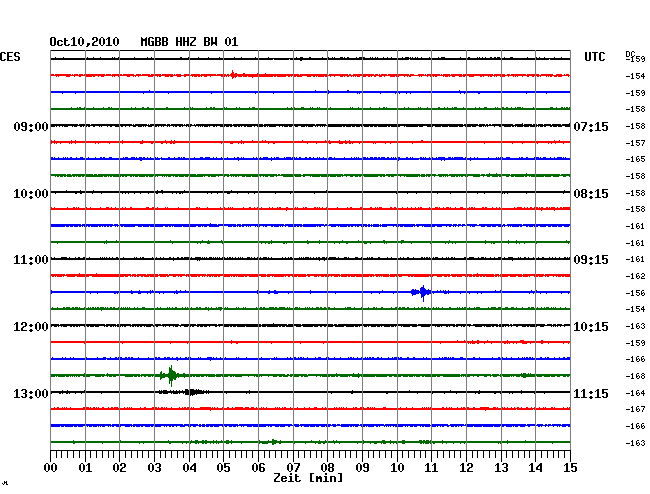Select the 11:15 UTC time label
The image size is (650, 494).
tap(591, 393)
